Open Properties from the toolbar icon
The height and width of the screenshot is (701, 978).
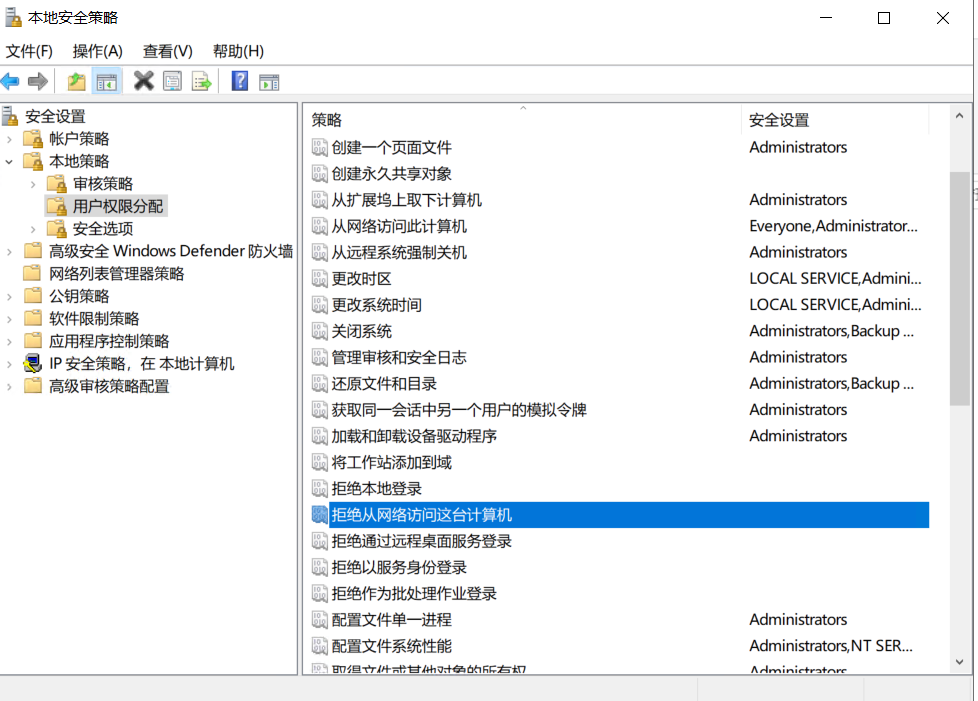172,81
